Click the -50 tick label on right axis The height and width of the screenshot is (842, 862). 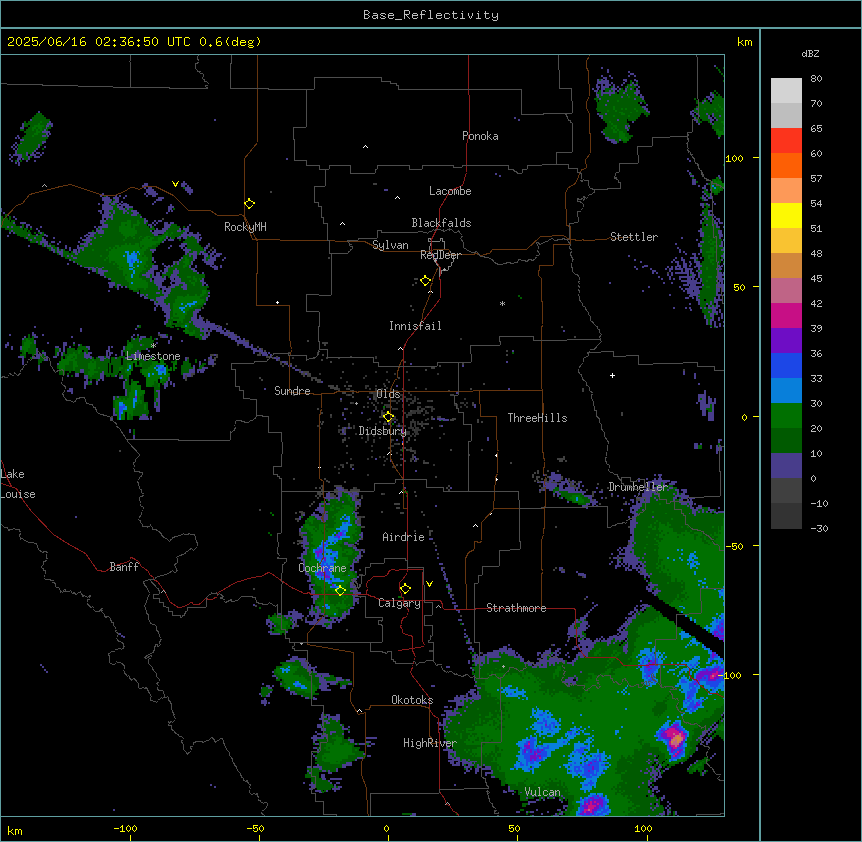[x=734, y=546]
